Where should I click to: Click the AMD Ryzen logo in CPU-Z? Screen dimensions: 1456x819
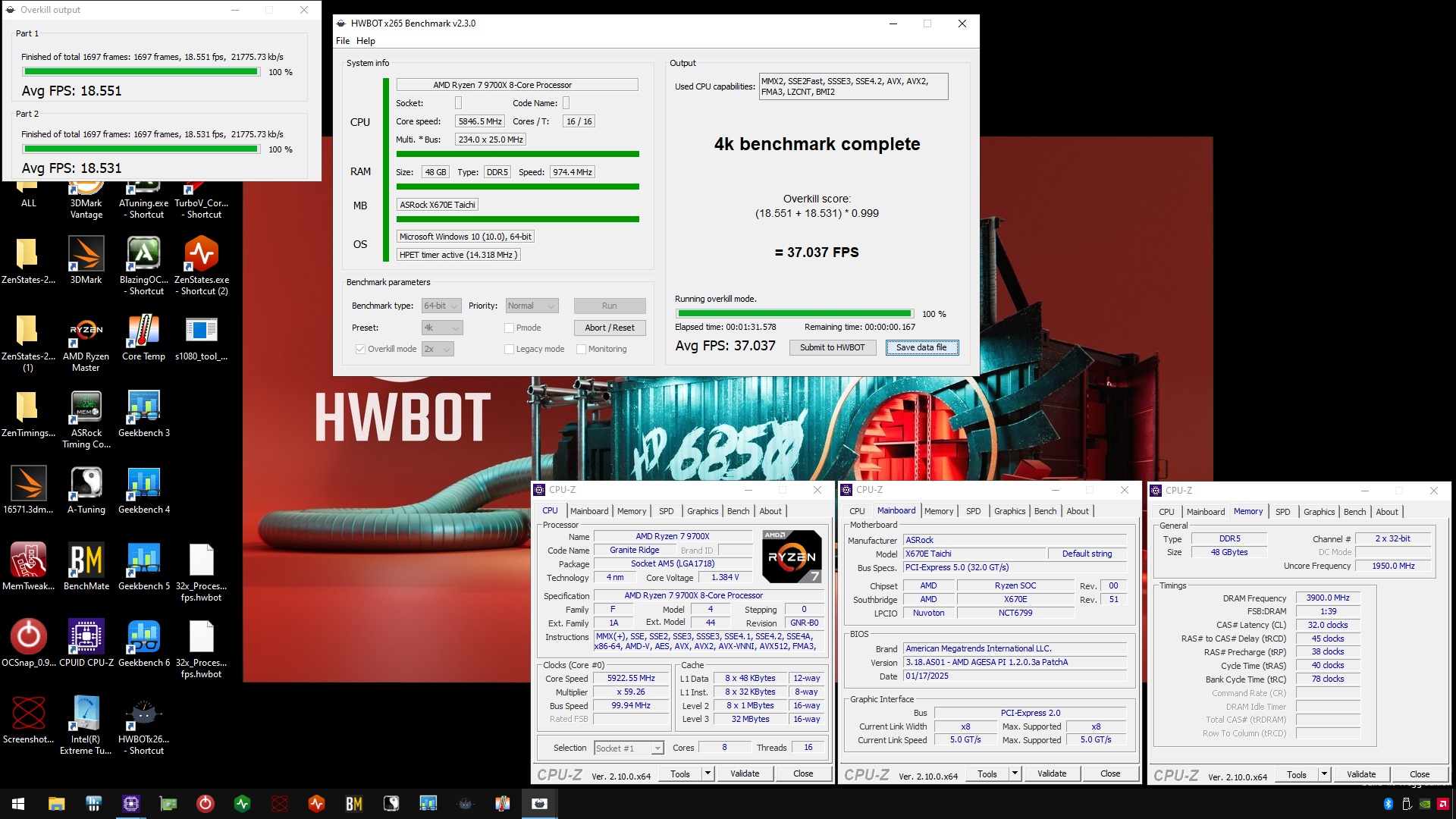[x=791, y=556]
